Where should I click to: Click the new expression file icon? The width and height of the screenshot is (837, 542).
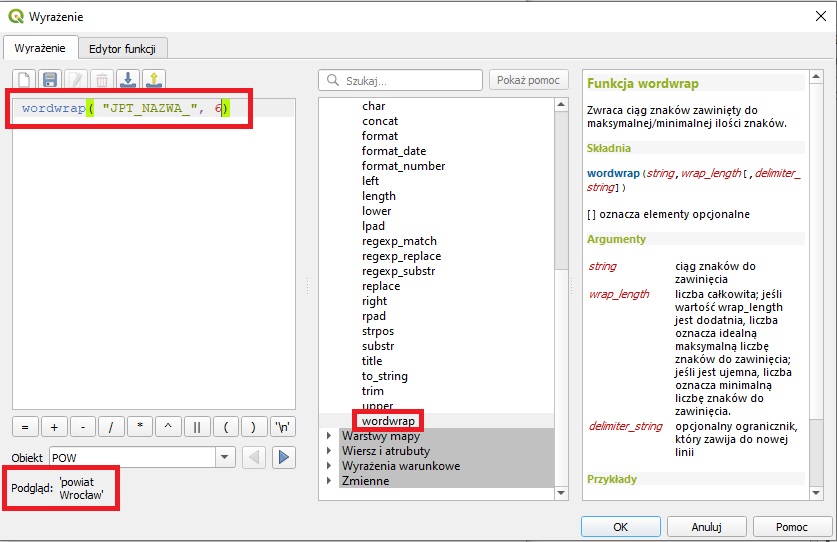click(x=24, y=80)
